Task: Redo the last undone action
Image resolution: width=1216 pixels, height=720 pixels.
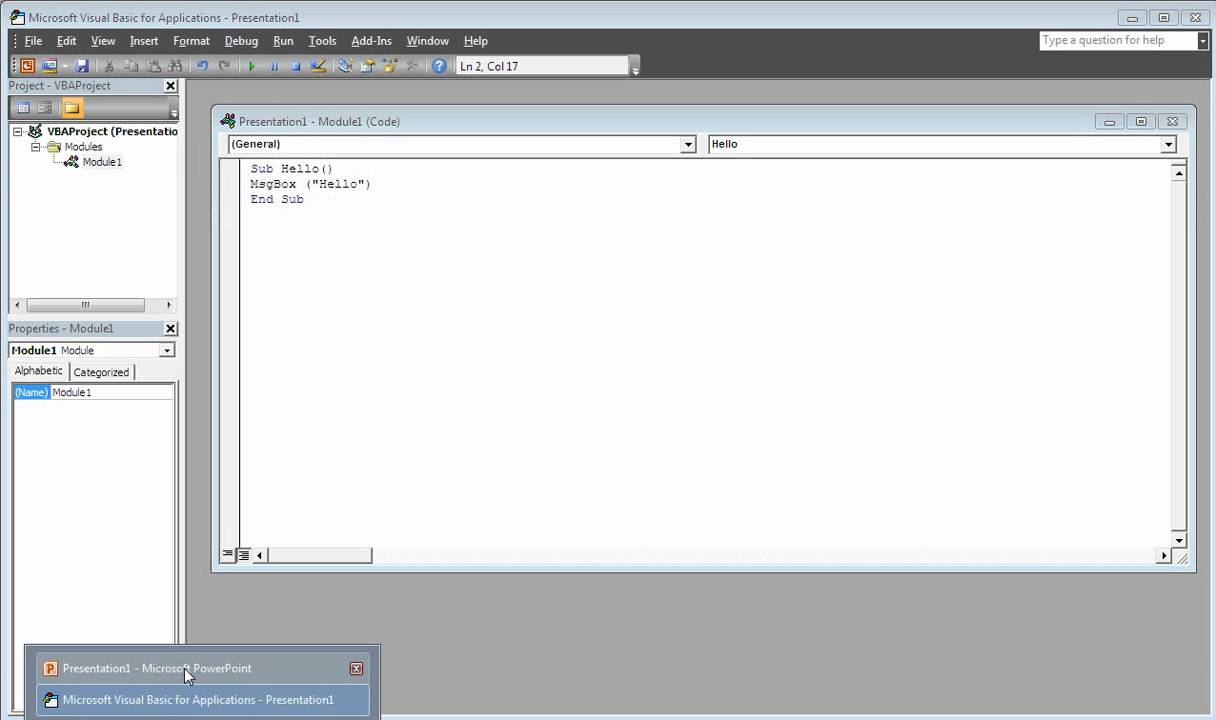Action: click(x=224, y=66)
